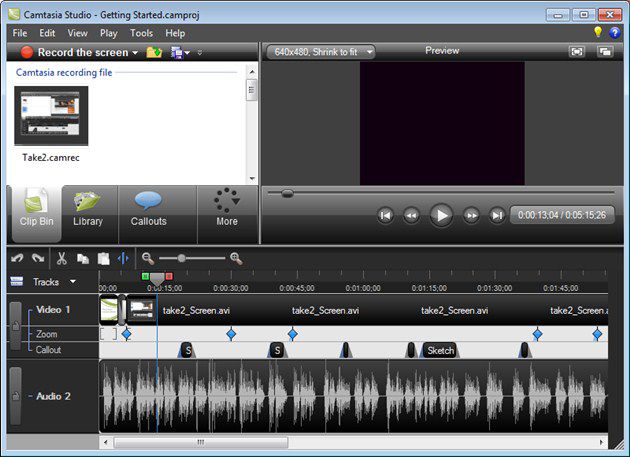Viewport: 630px width, 457px height.
Task: Click the Play button
Action: tap(441, 215)
